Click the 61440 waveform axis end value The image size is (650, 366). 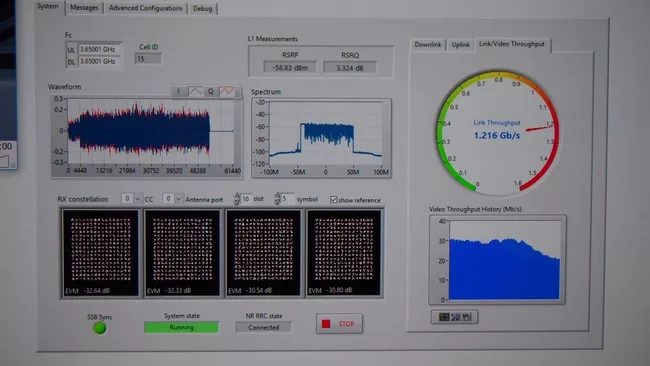click(233, 171)
